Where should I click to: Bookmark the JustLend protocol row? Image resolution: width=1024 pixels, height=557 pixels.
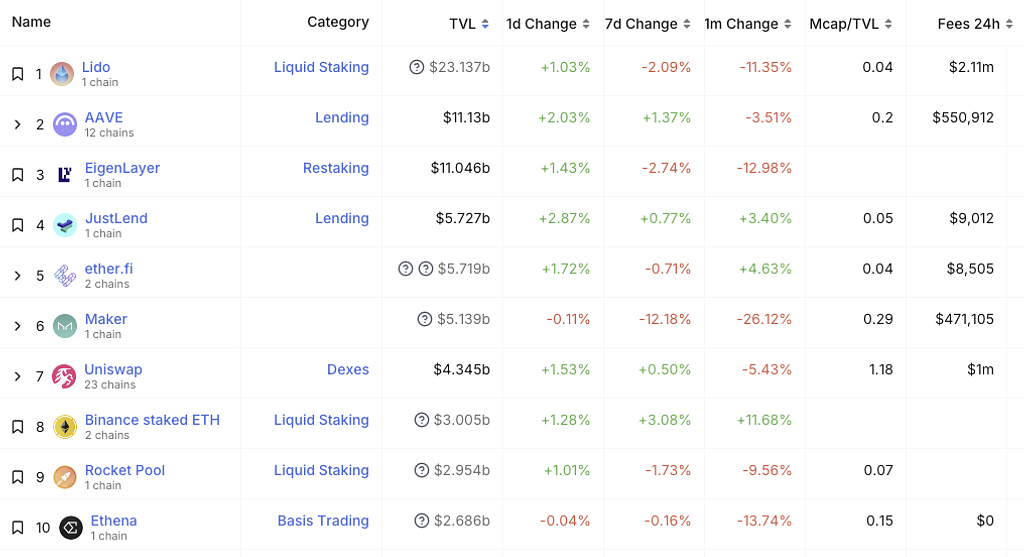17,225
